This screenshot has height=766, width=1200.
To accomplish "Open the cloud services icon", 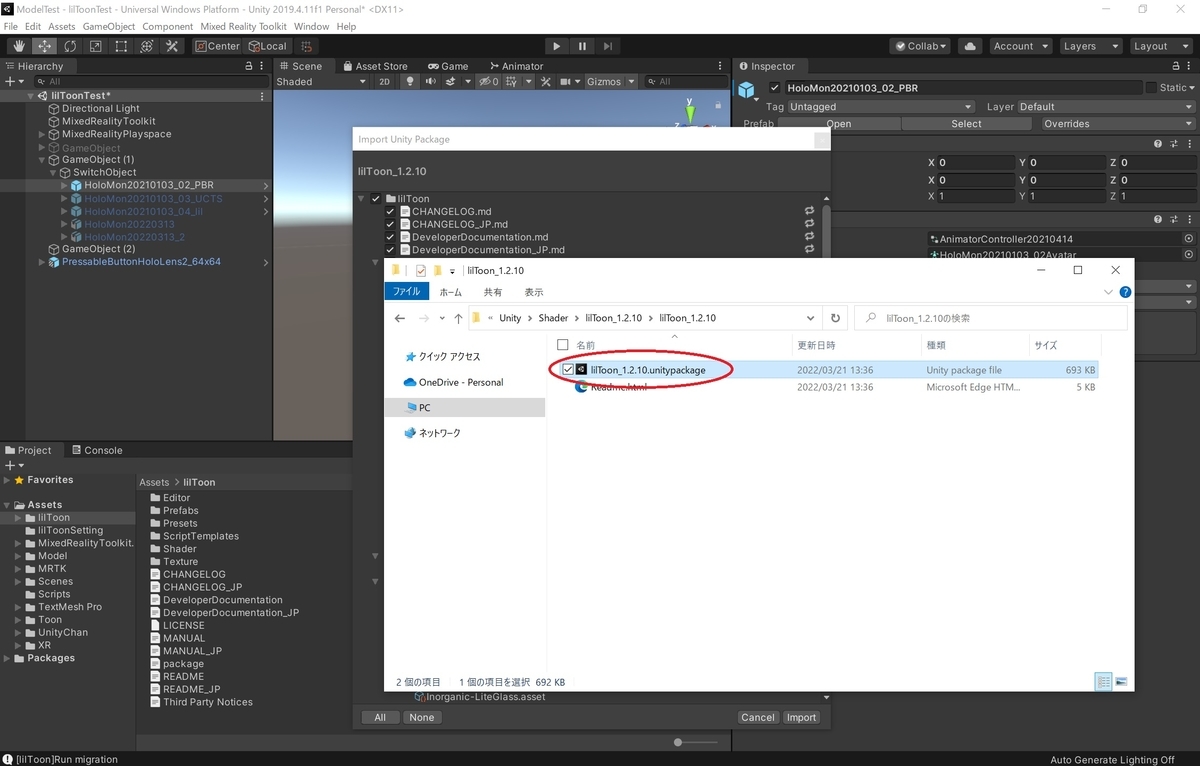I will click(x=969, y=46).
